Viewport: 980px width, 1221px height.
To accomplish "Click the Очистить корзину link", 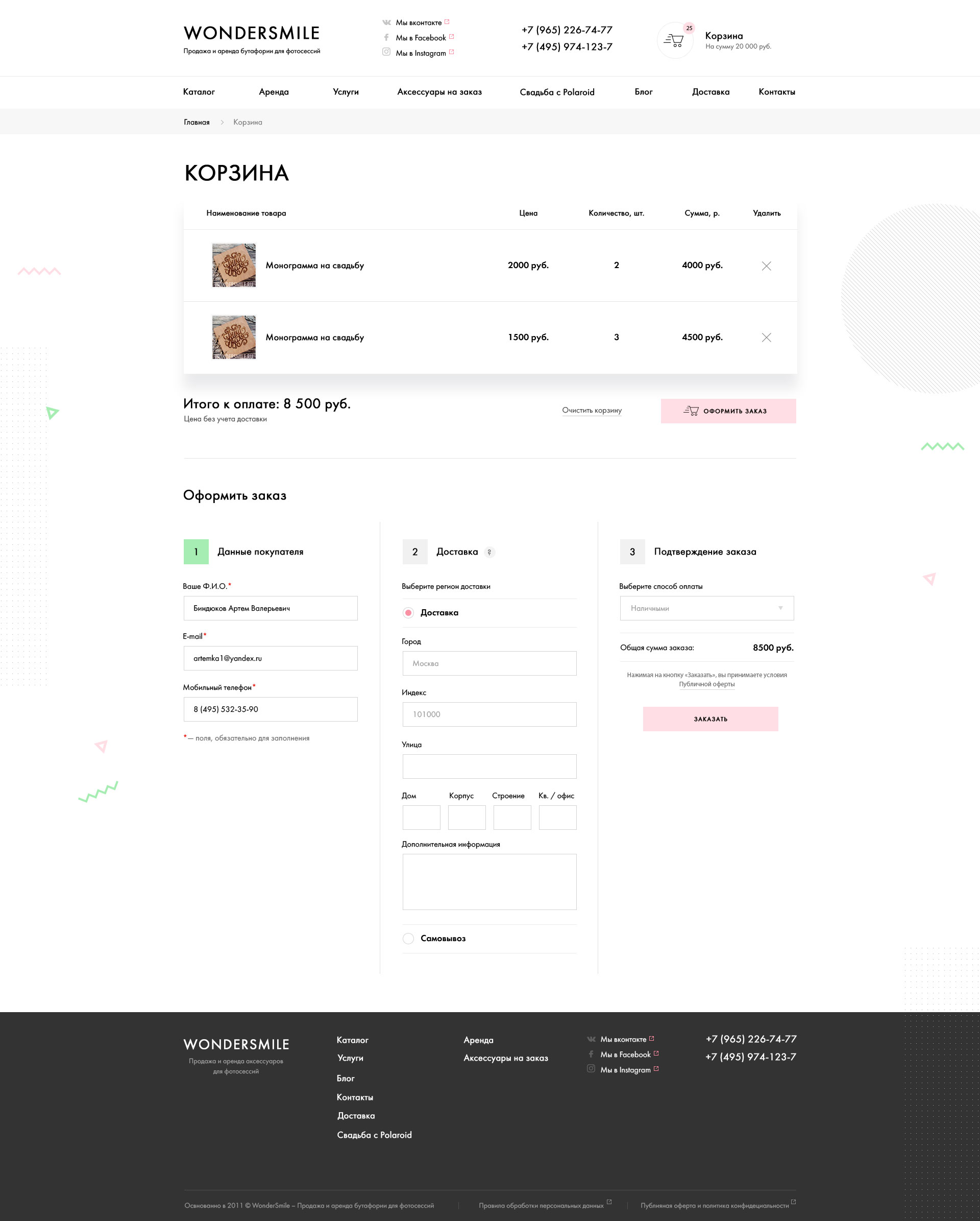I will [592, 410].
